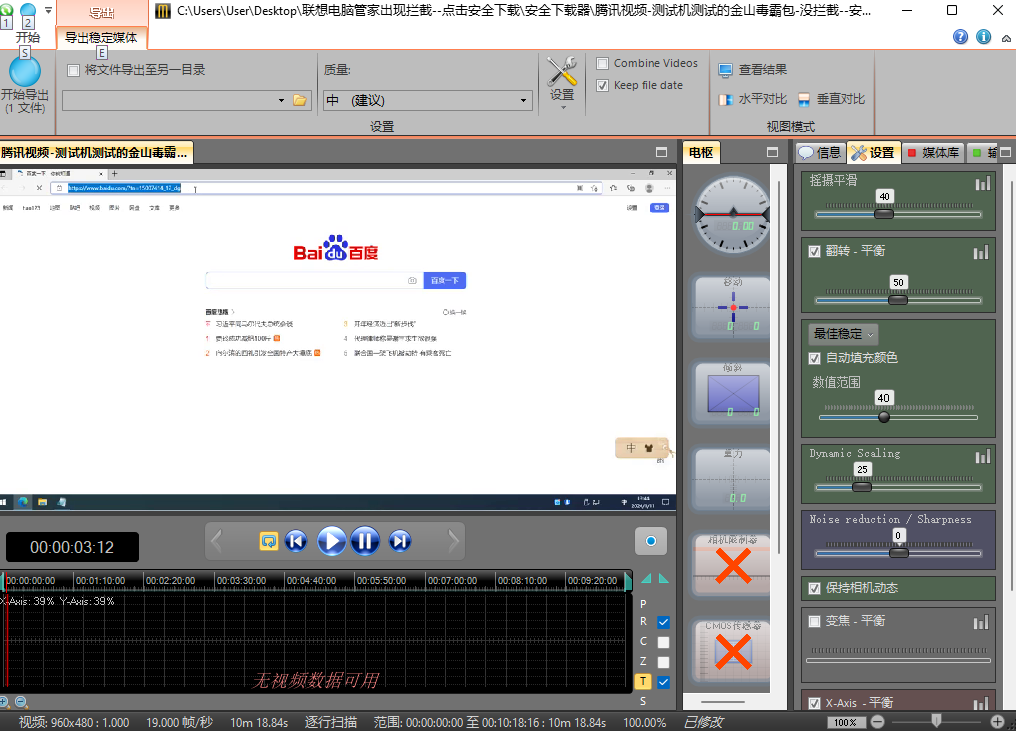Click the Start Export (开始导出) button
Viewport: 1016px width, 731px height.
coord(25,86)
